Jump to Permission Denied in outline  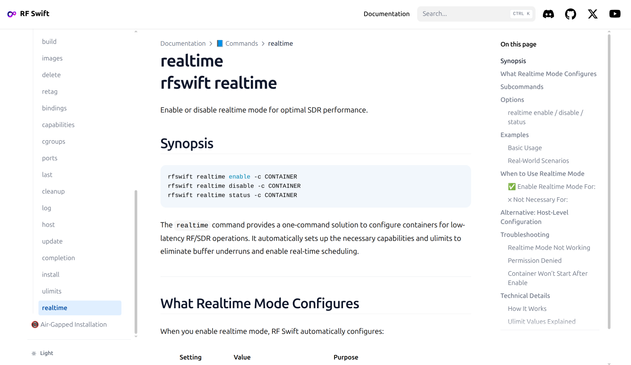tap(534, 260)
